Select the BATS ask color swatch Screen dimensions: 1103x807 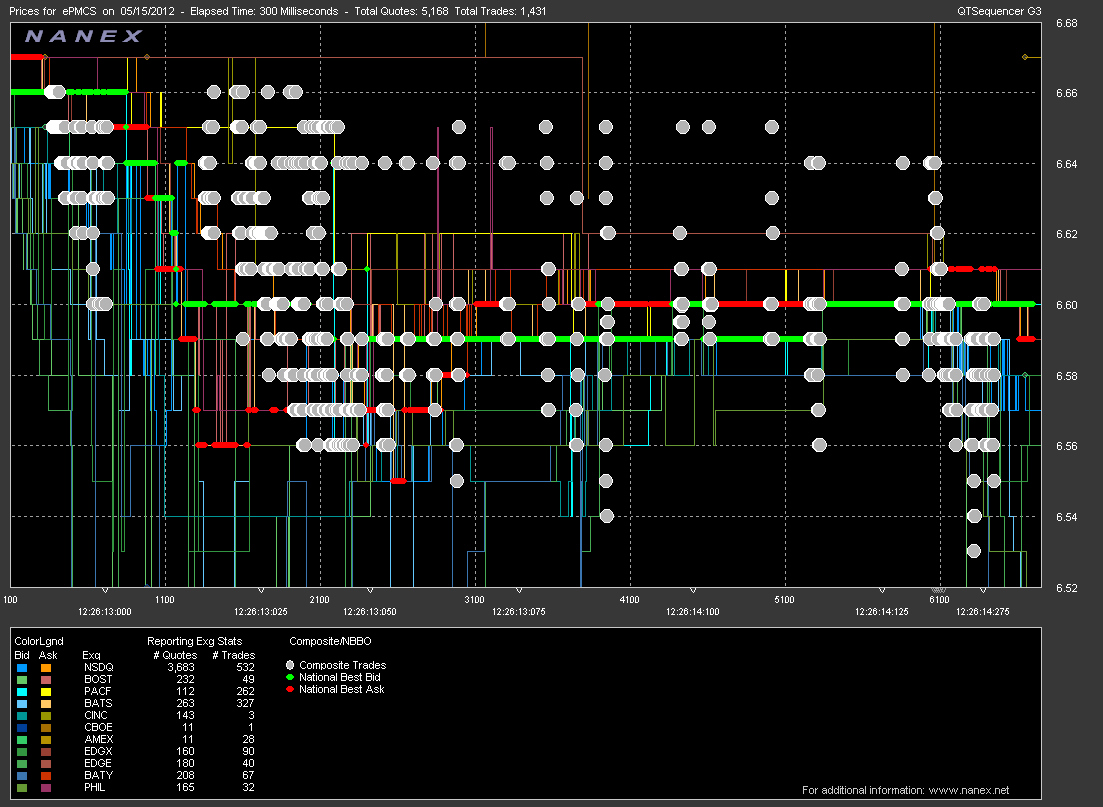pyautogui.click(x=46, y=704)
